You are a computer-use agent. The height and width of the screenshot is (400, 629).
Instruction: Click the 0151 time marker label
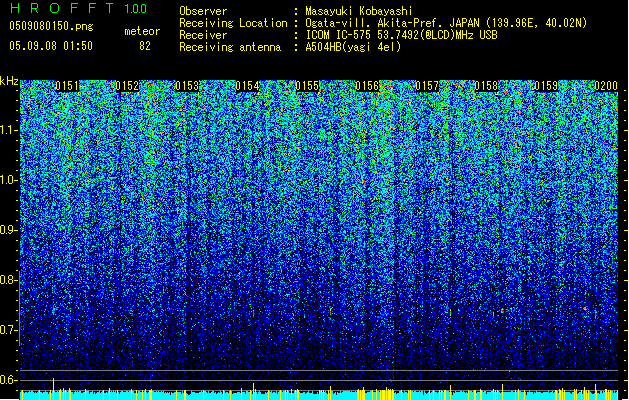[x=67, y=86]
